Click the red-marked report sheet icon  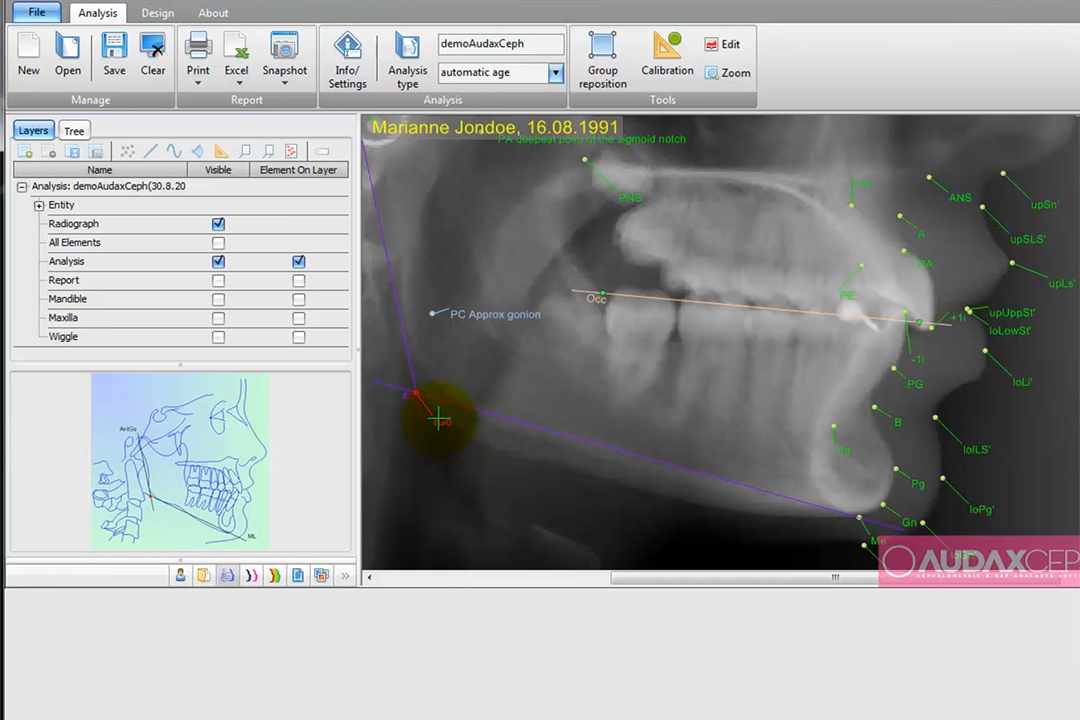[291, 151]
